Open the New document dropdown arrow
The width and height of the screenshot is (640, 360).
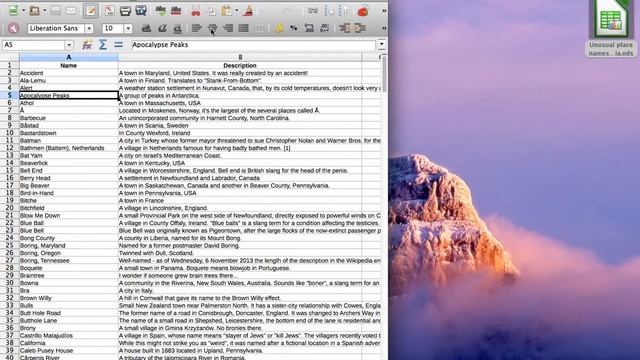[x=23, y=11]
